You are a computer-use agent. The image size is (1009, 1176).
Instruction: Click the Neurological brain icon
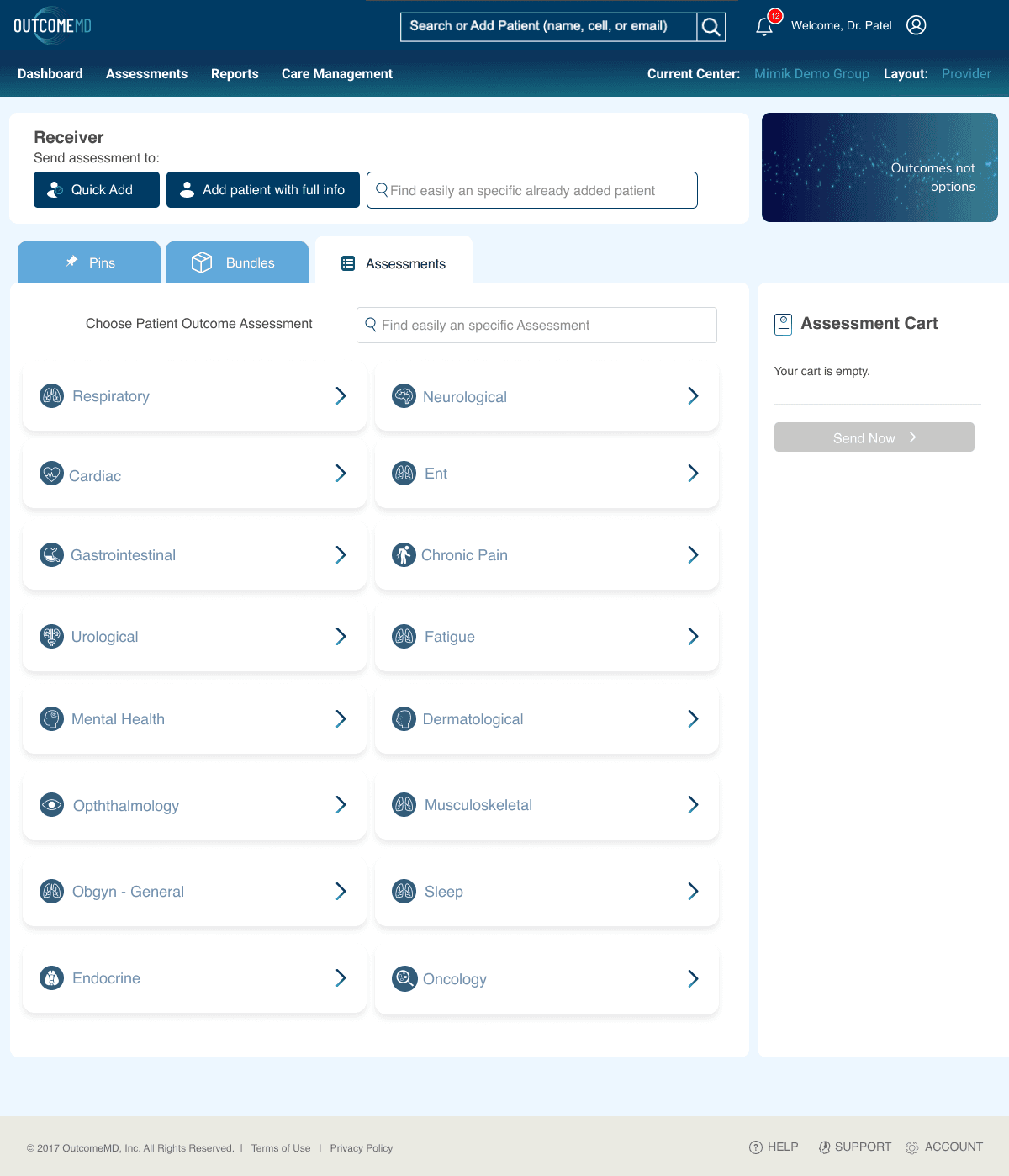click(x=404, y=395)
